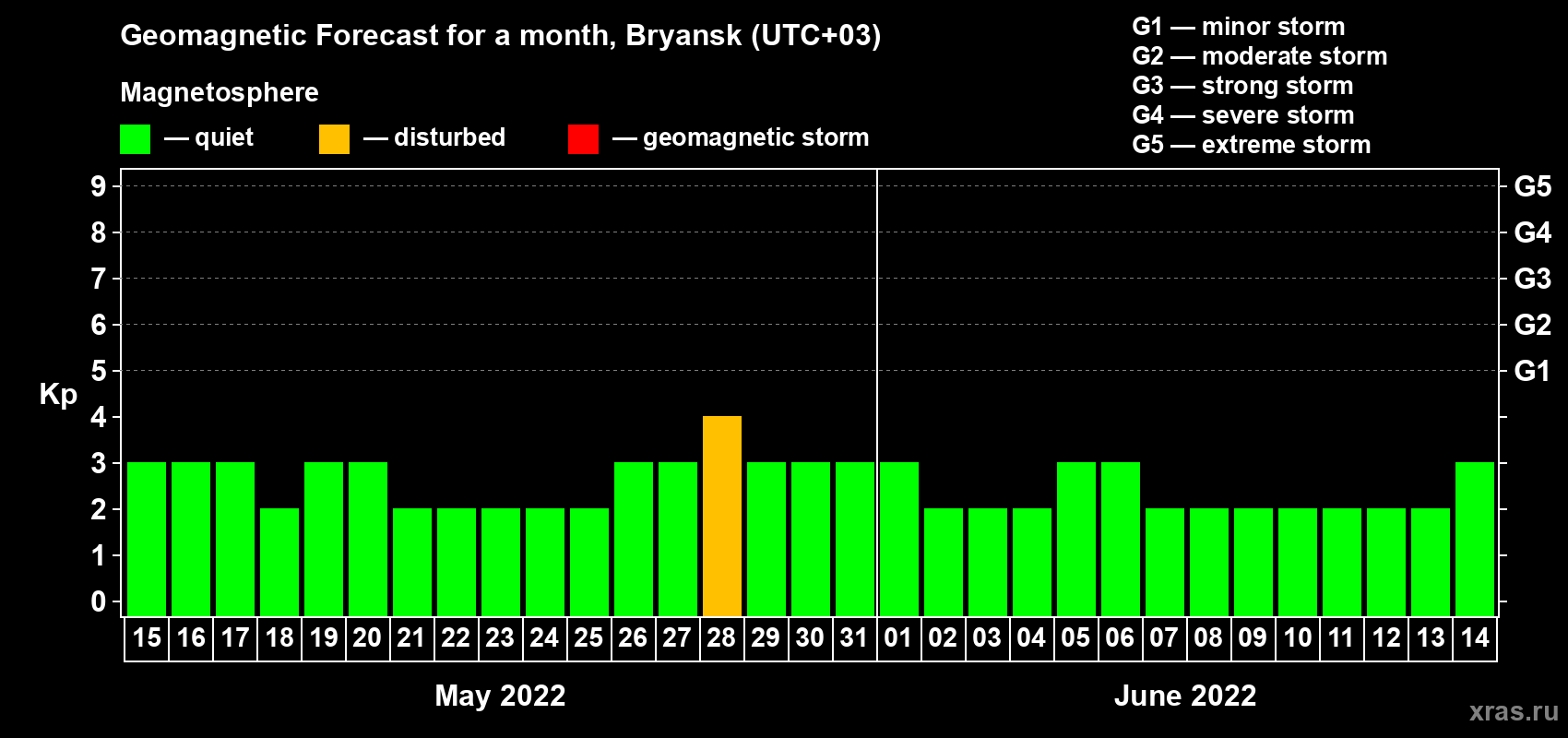Click the green bar for June 05

click(1076, 540)
